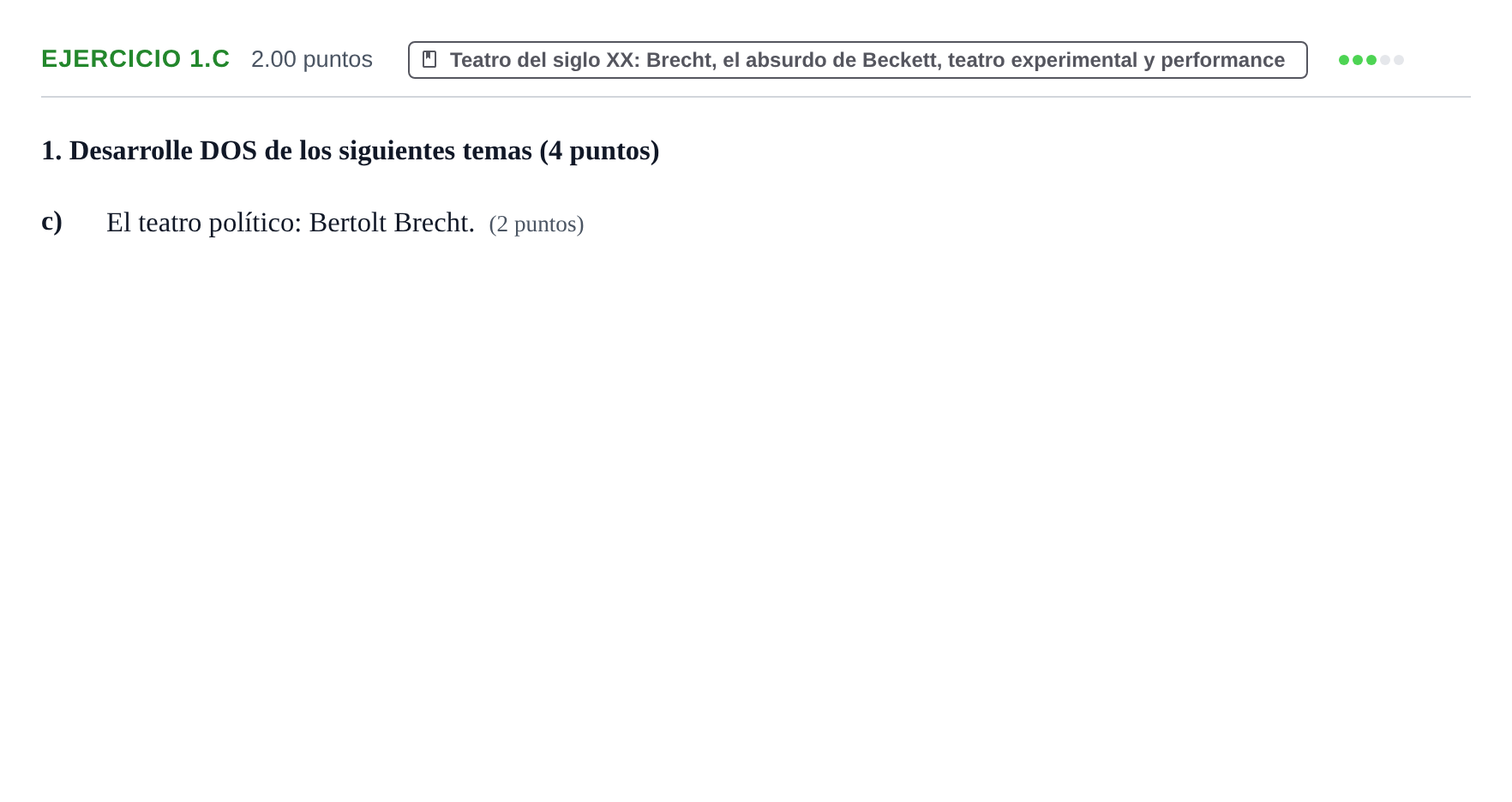Open the EJERCICIO 1.C title
1512x802 pixels.
pos(135,58)
